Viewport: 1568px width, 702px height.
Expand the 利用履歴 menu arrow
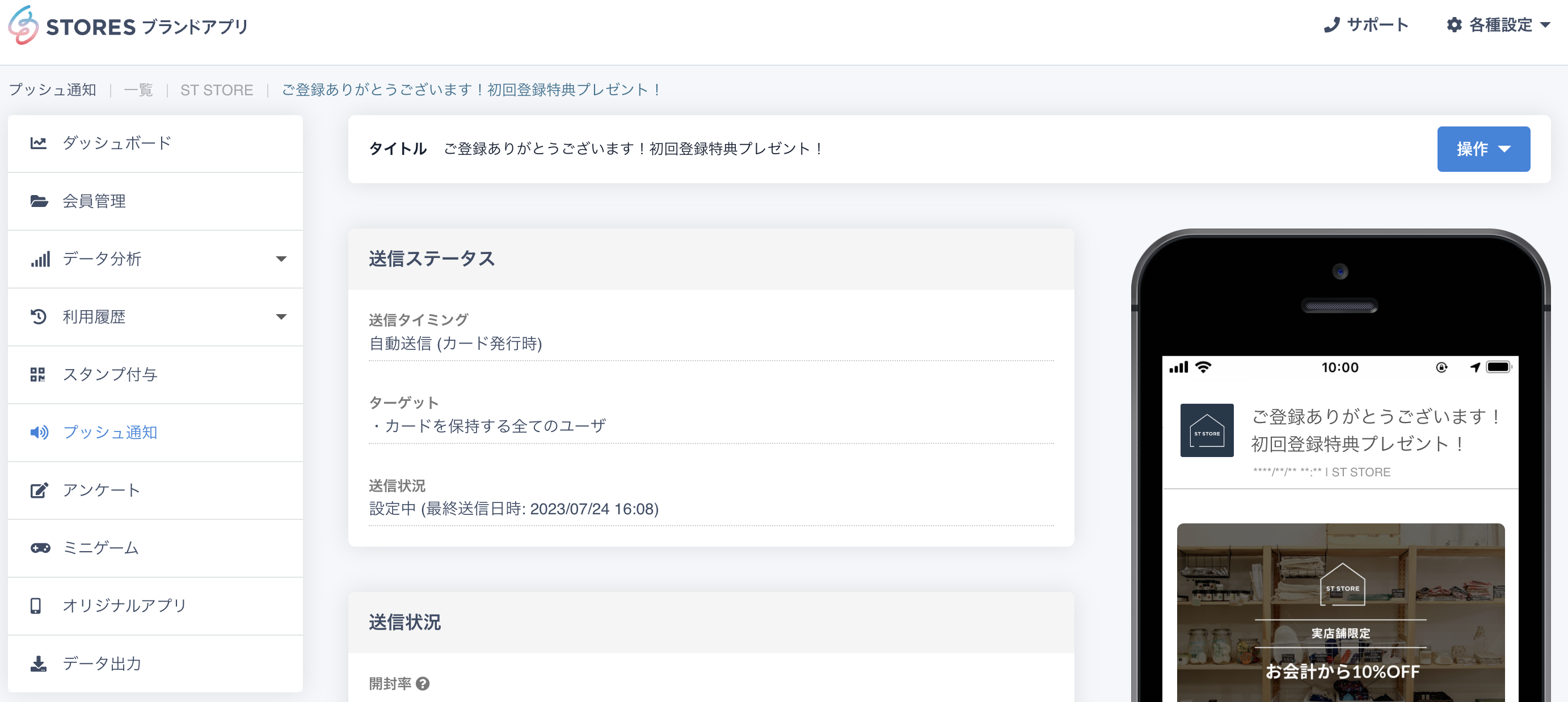pyautogui.click(x=281, y=317)
